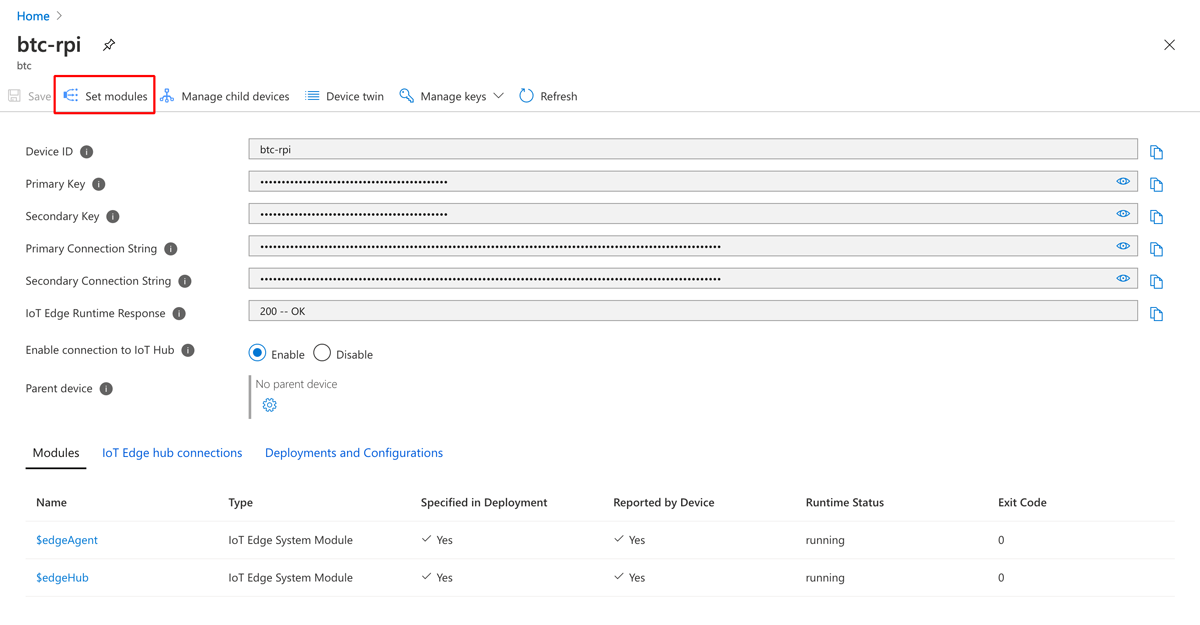Screen dimensions: 1200x625
Task: Switch to IoT Edge hub connections tab
Action: click(172, 453)
